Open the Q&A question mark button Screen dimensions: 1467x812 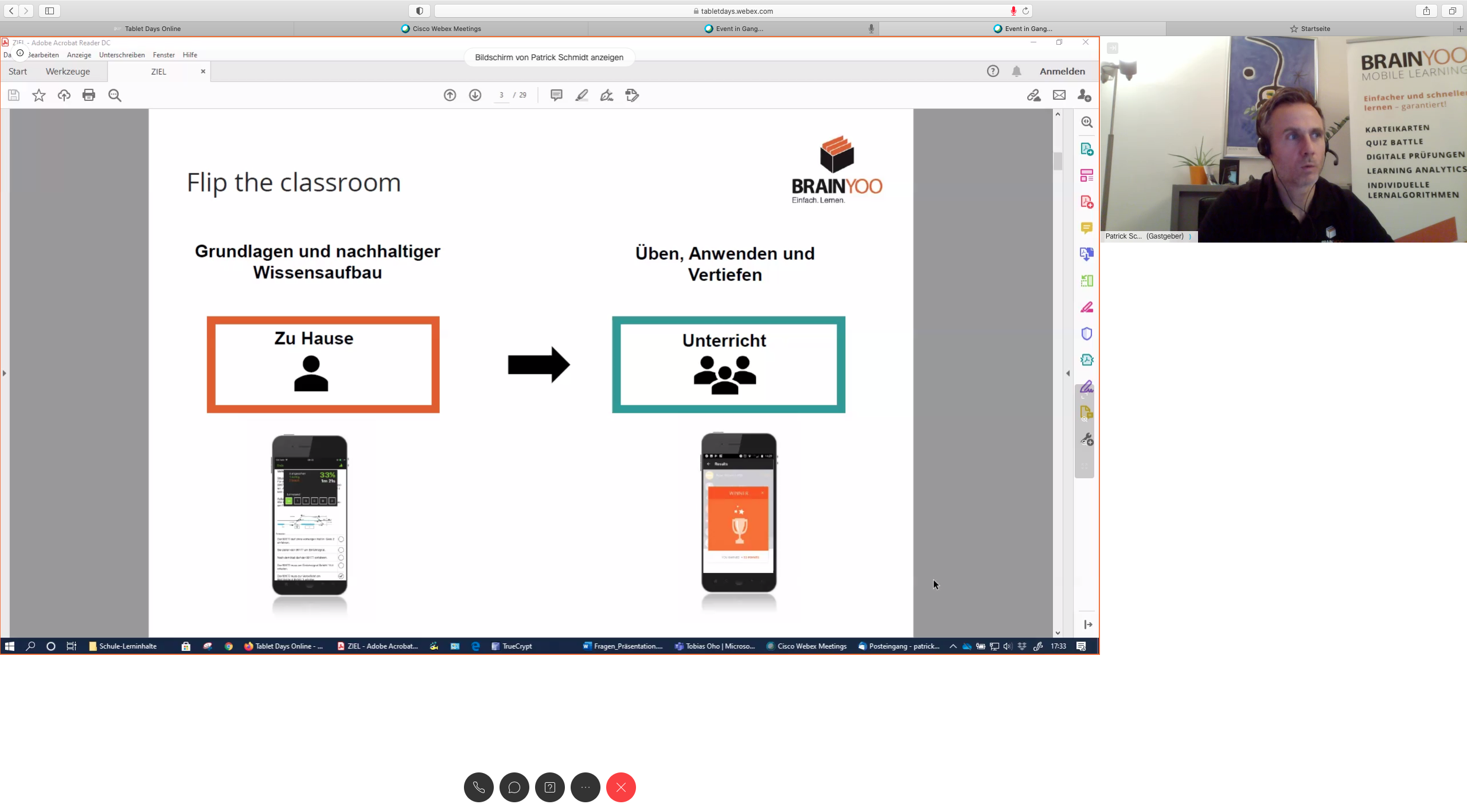[x=549, y=787]
